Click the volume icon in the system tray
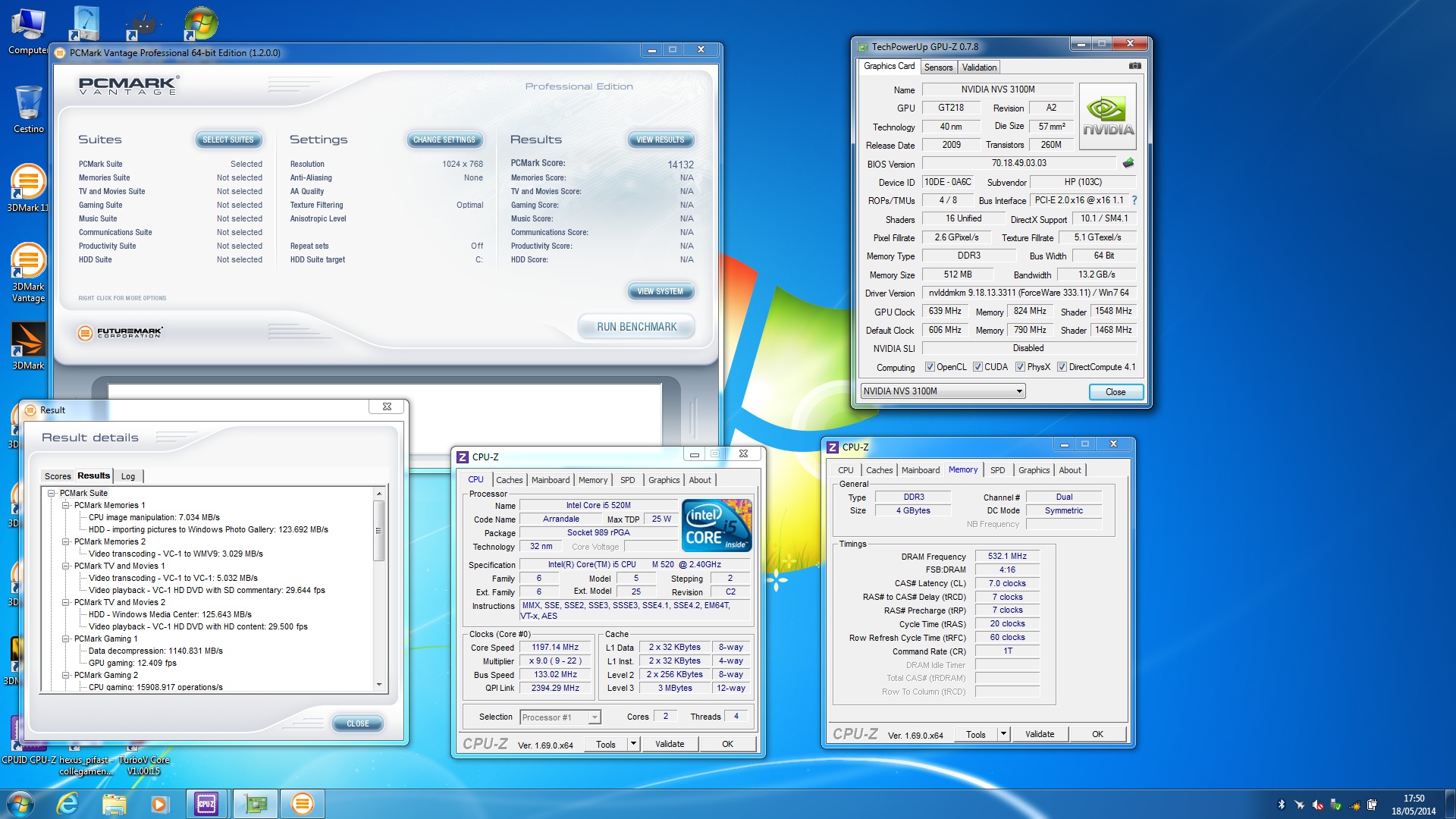 pyautogui.click(x=1317, y=805)
